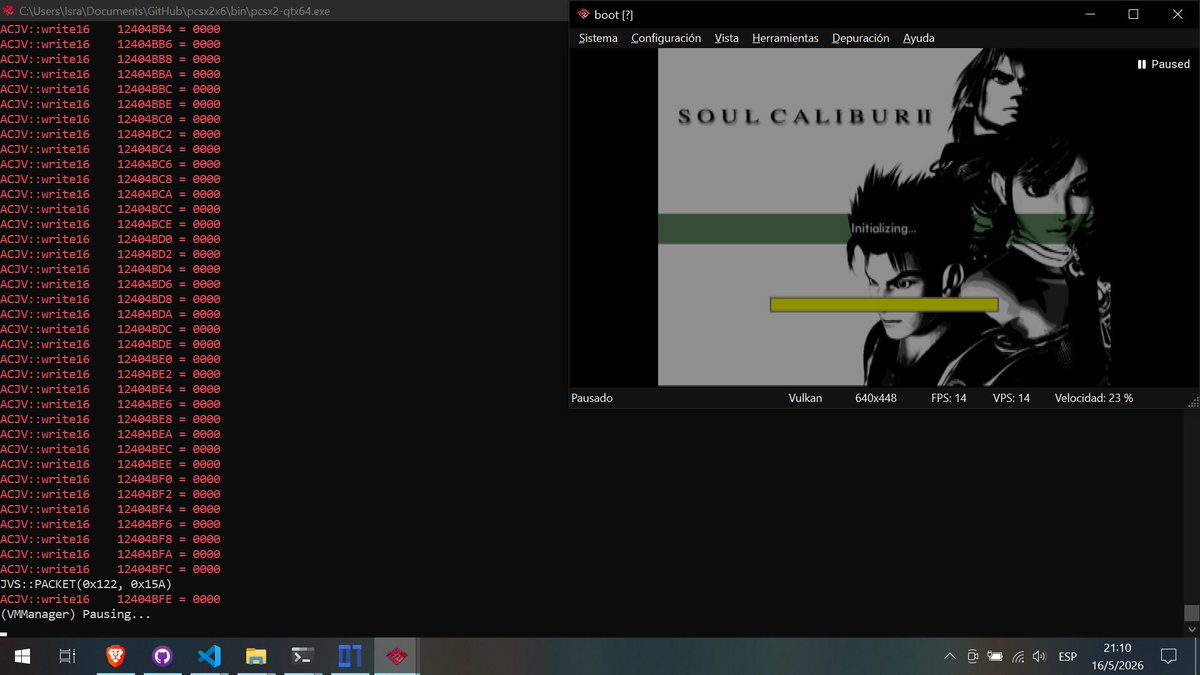Click the Paused indicator in game view
This screenshot has height=675, width=1200.
tap(1164, 64)
